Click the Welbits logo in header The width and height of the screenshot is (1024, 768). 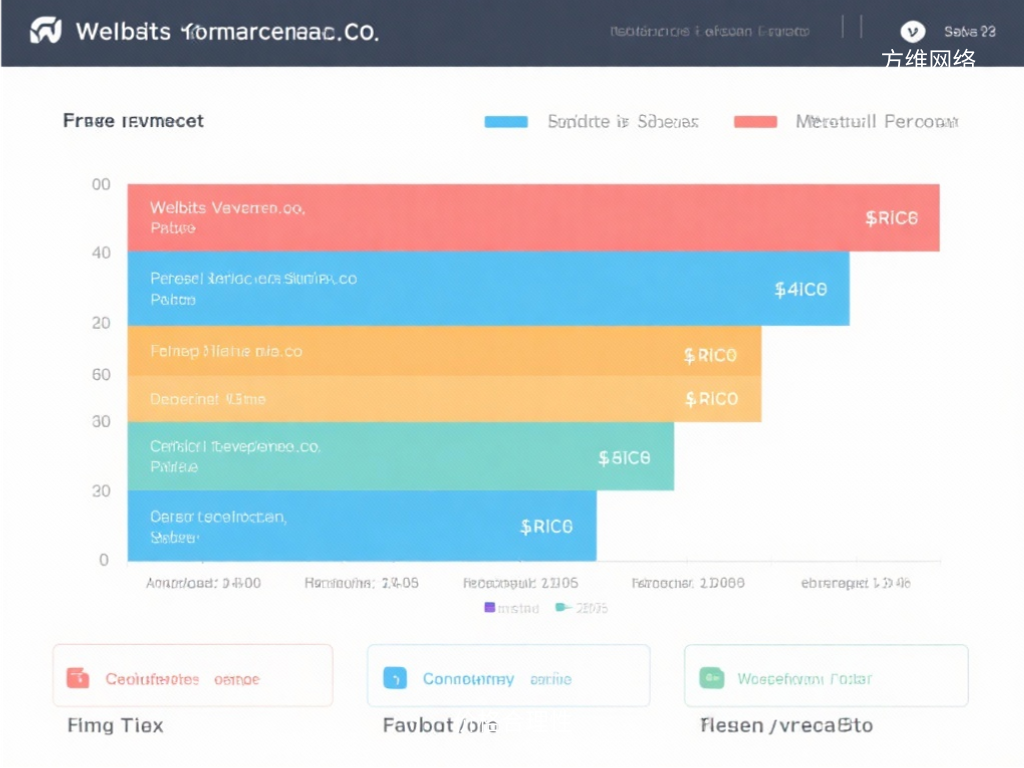45,31
